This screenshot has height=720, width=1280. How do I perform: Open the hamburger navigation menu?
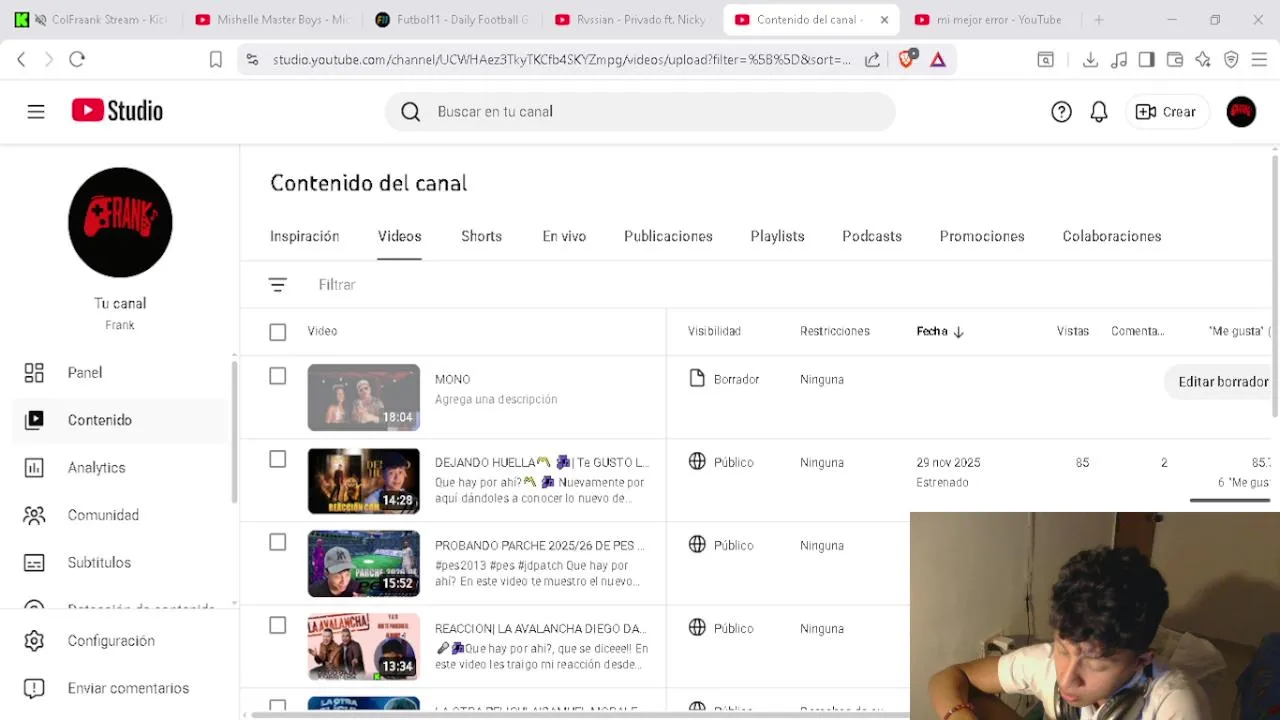pyautogui.click(x=36, y=111)
